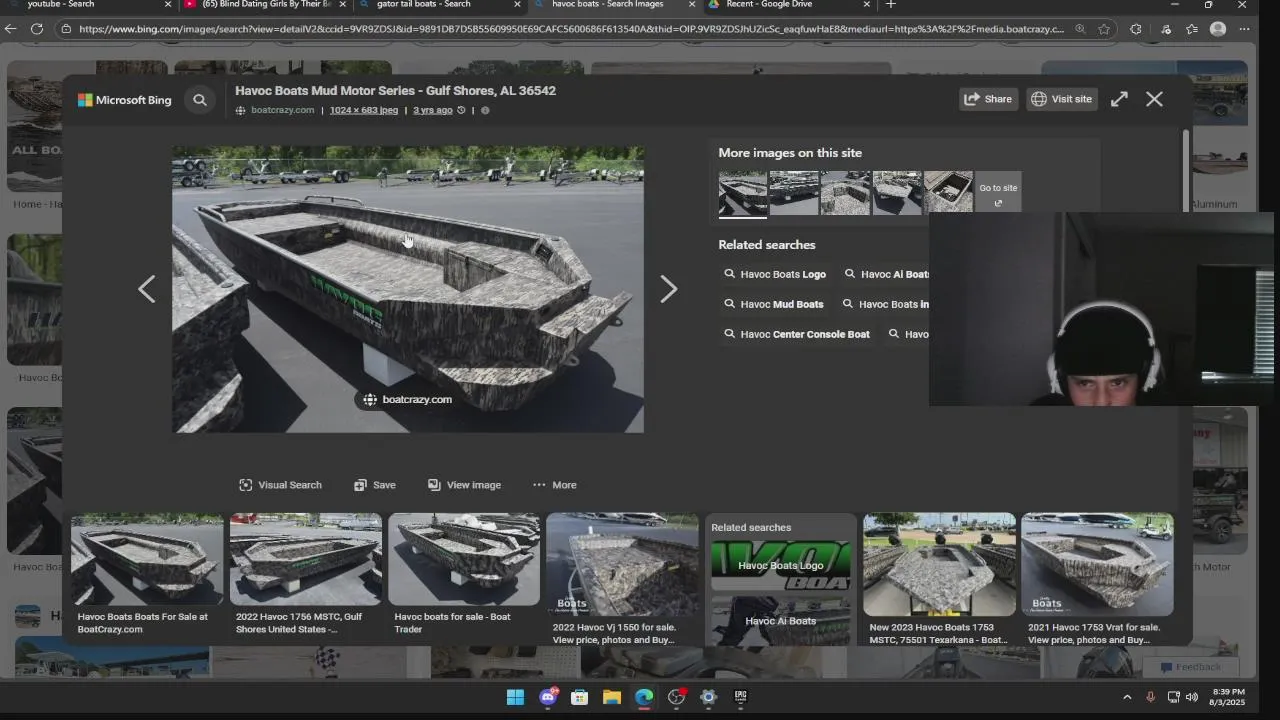This screenshot has height=720, width=1280.
Task: Open the Windows Start menu
Action: [515, 697]
